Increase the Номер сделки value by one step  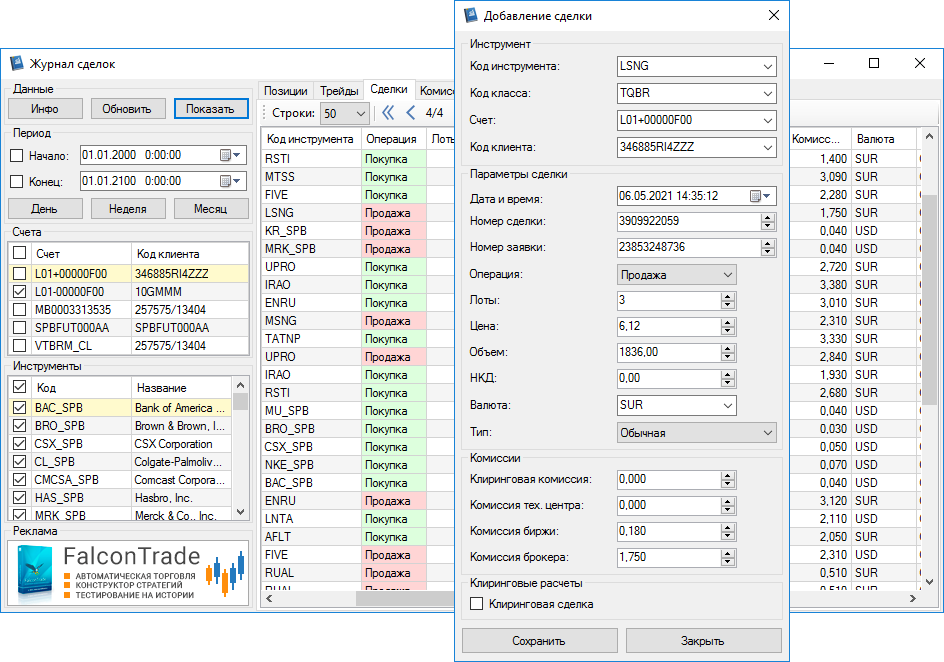[767, 218]
